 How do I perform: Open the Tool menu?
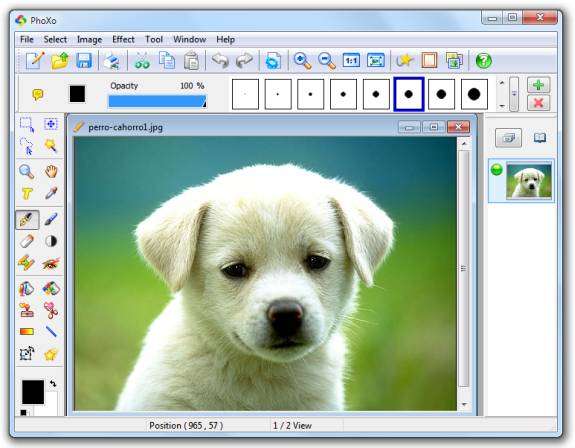(154, 39)
